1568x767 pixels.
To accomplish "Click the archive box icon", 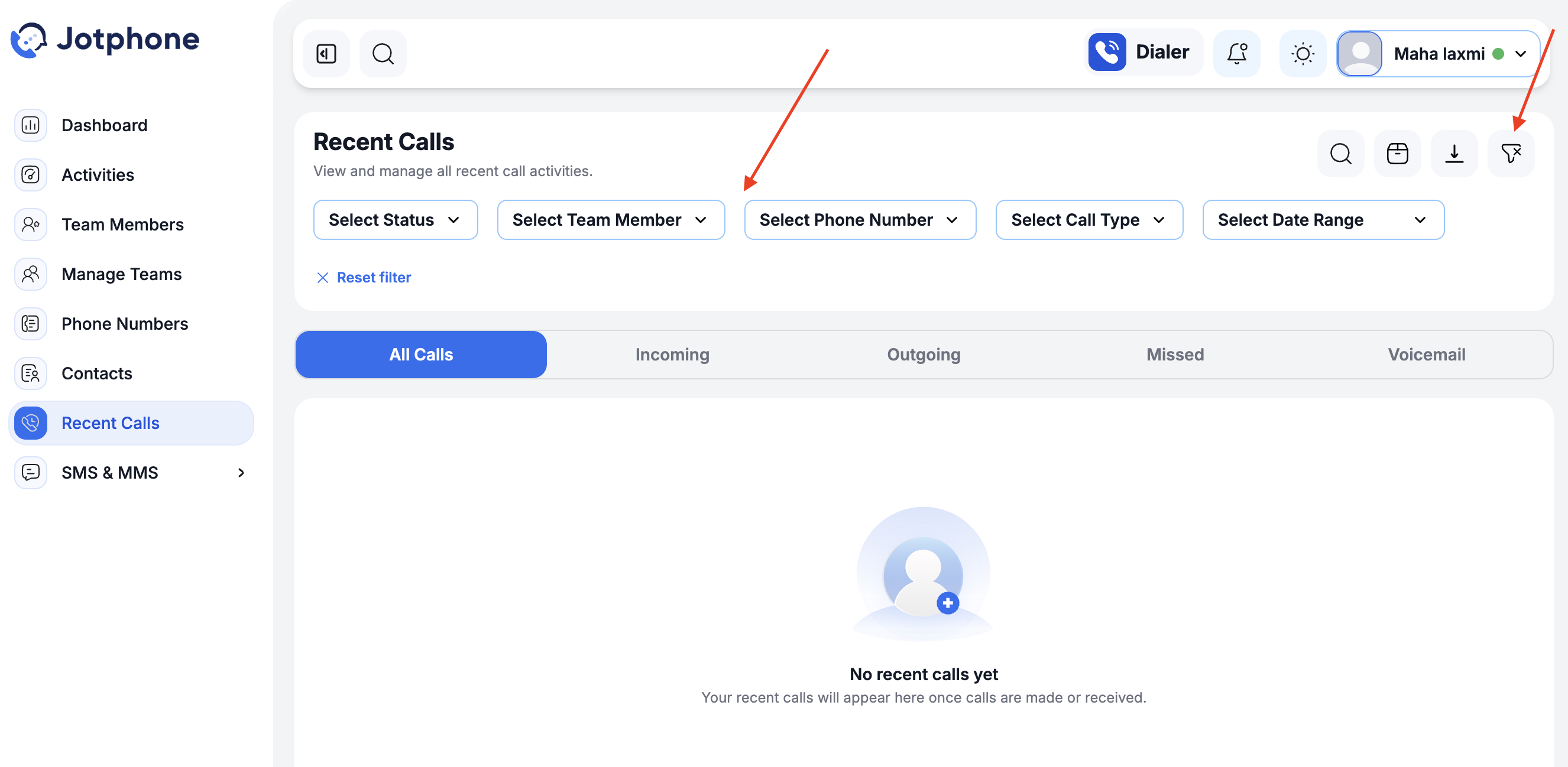I will [1397, 153].
